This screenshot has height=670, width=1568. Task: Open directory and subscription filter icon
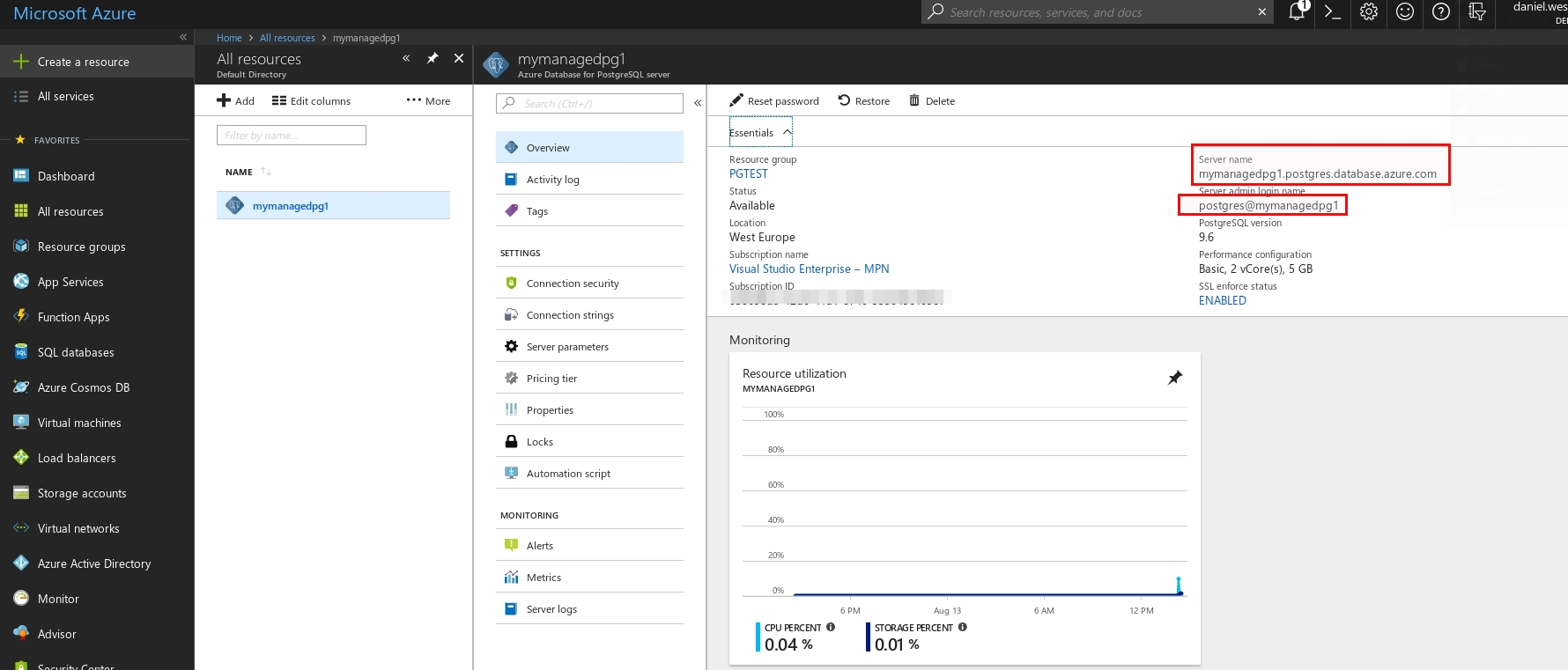click(x=1477, y=11)
